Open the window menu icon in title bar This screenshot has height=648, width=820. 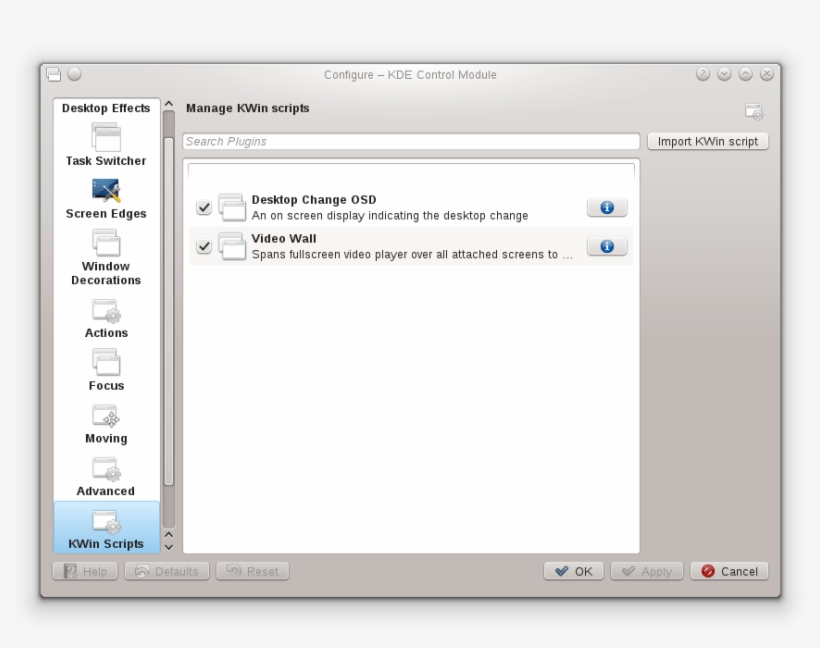[53, 74]
